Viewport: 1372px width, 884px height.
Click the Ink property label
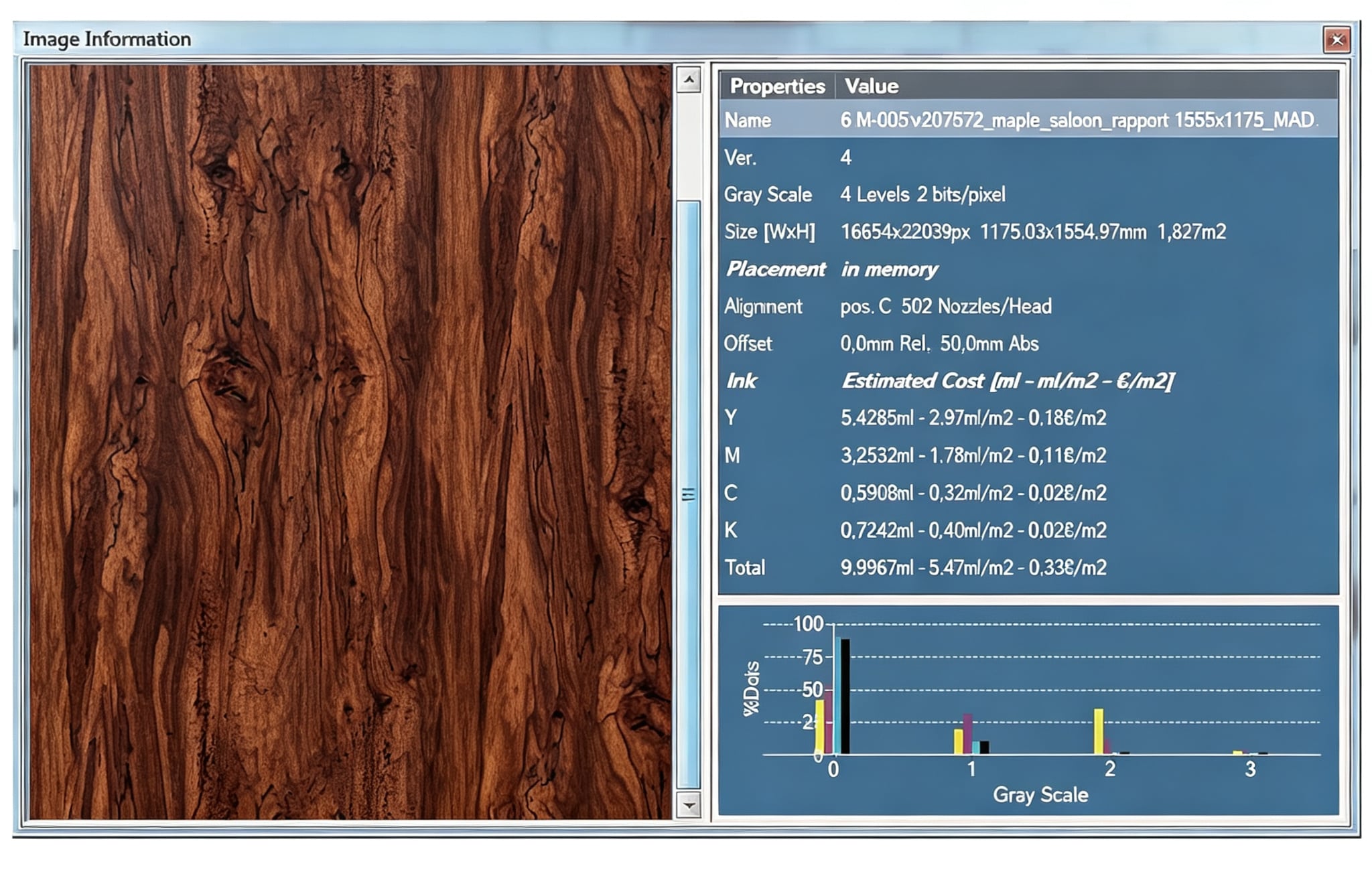click(742, 381)
